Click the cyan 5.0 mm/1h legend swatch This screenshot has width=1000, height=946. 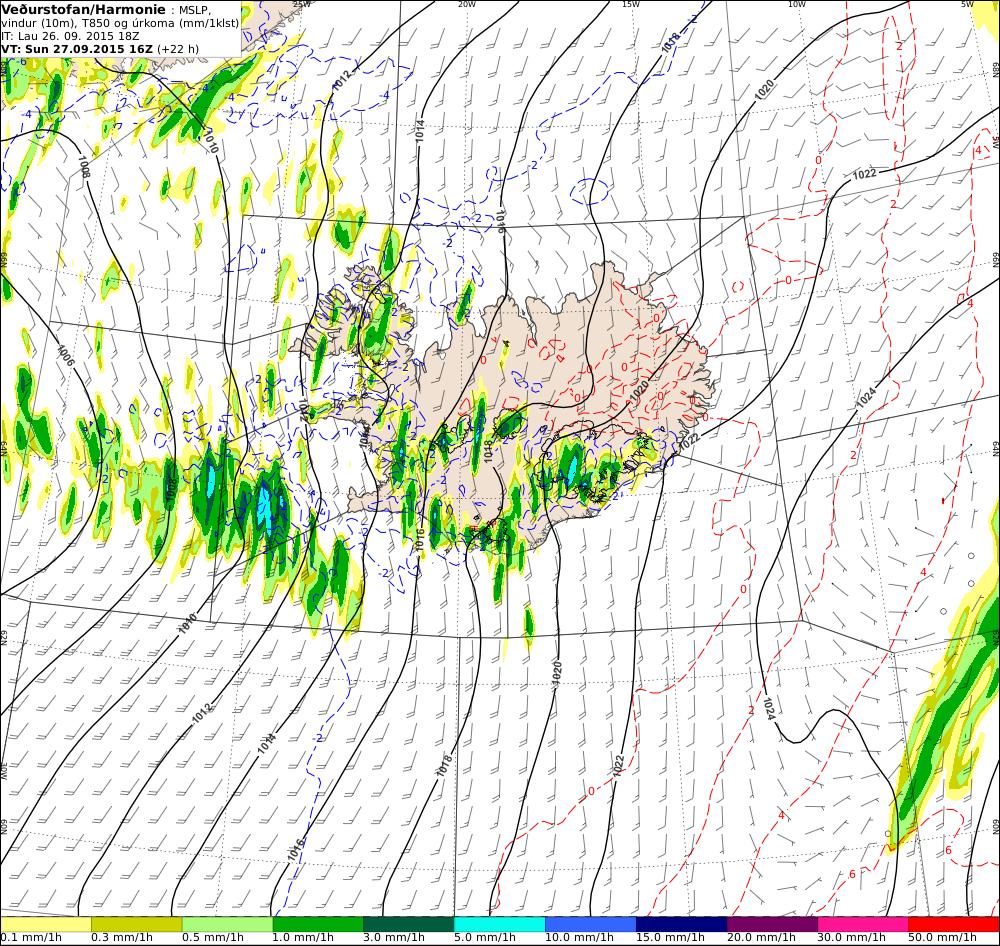tap(499, 924)
